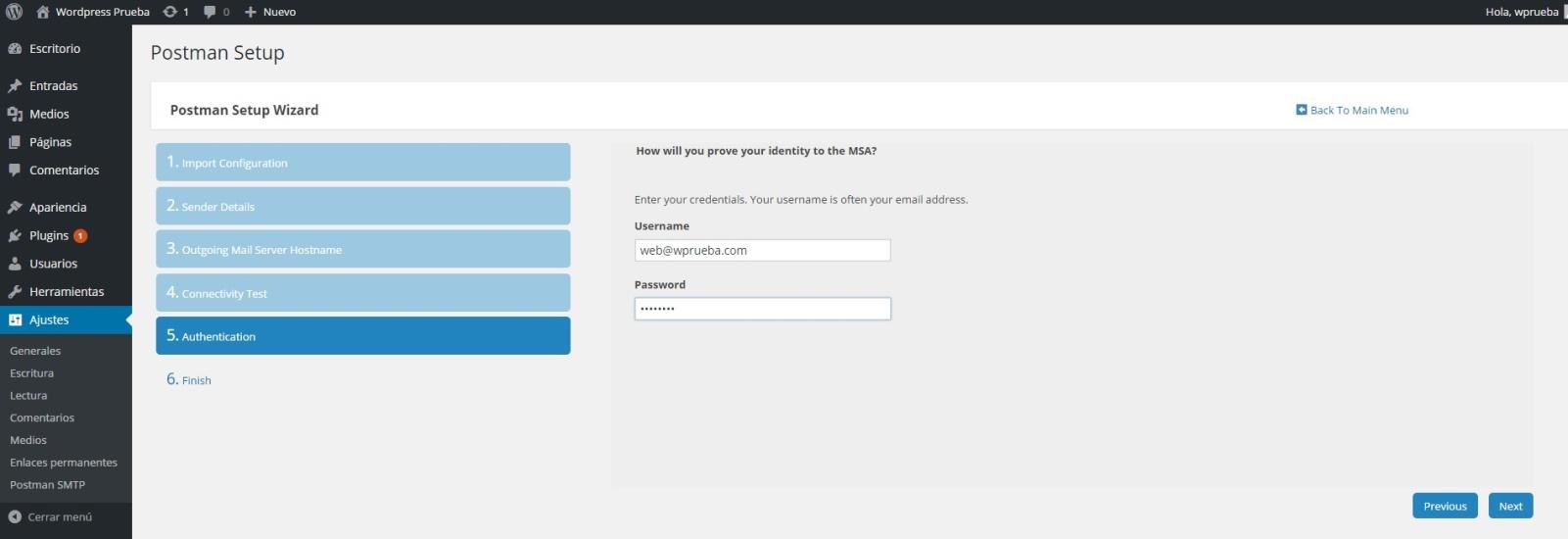The width and height of the screenshot is (1568, 539).
Task: Click the Nuevo link in admin bar
Action: (x=279, y=12)
